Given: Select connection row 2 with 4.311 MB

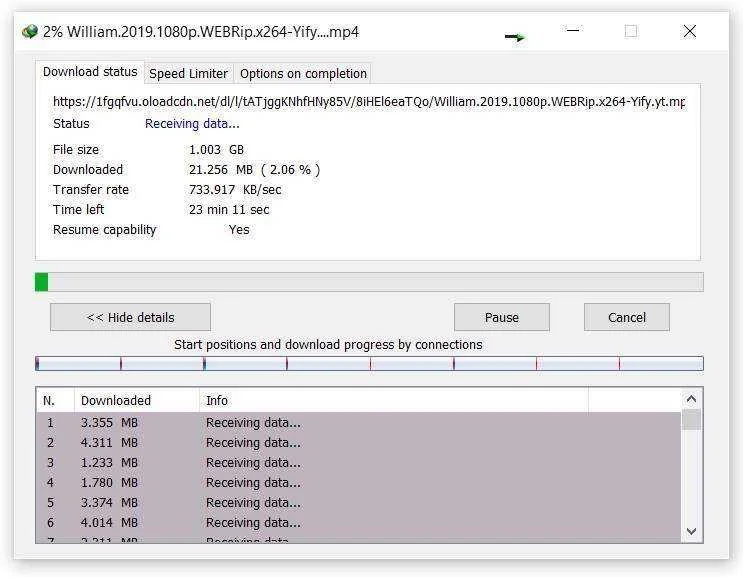Looking at the screenshot, I should click(x=358, y=442).
